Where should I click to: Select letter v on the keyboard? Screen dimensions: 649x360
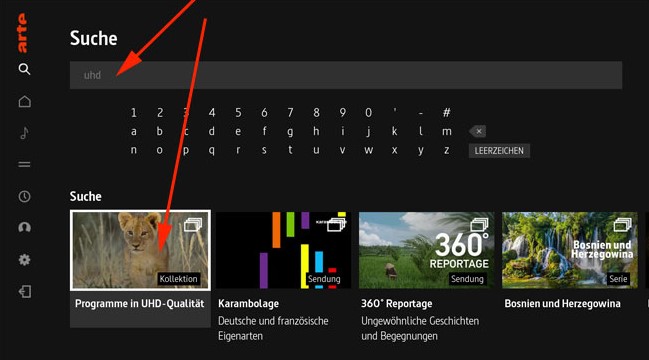pos(342,150)
